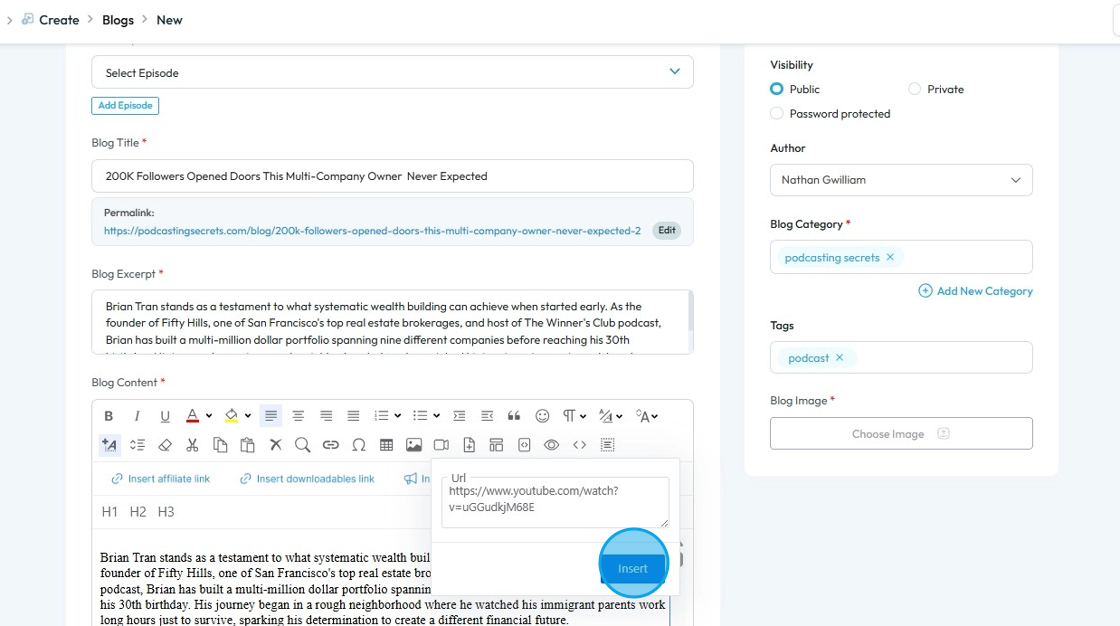The width and height of the screenshot is (1120, 626).
Task: Open font color dropdown arrow
Action: click(x=209, y=416)
